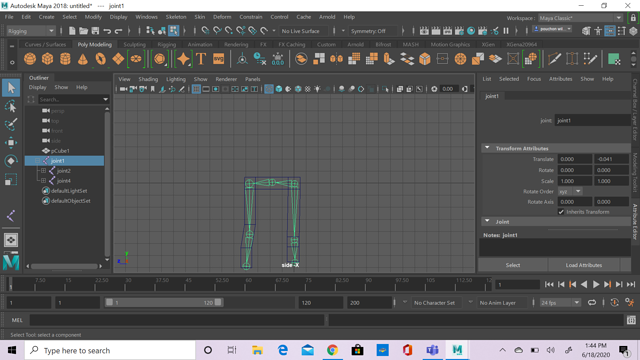
Task: Activate the Rotate tool in toolbox
Action: (x=11, y=161)
